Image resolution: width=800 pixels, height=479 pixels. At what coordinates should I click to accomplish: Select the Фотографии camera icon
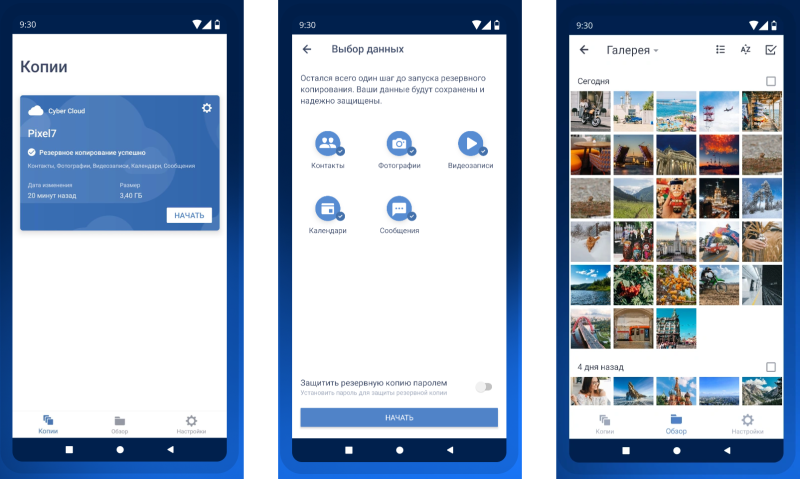[x=399, y=144]
